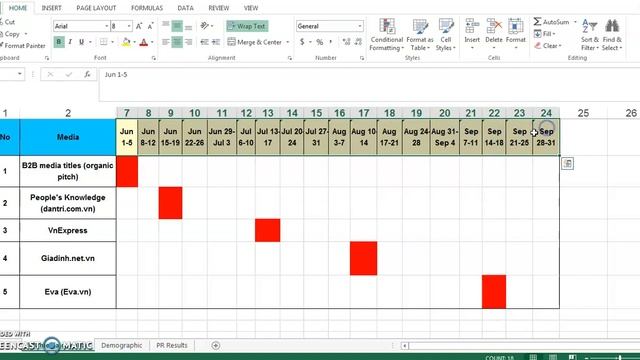Screen dimensions: 640x360
Task: Click the Insert cells button
Action: (472, 35)
